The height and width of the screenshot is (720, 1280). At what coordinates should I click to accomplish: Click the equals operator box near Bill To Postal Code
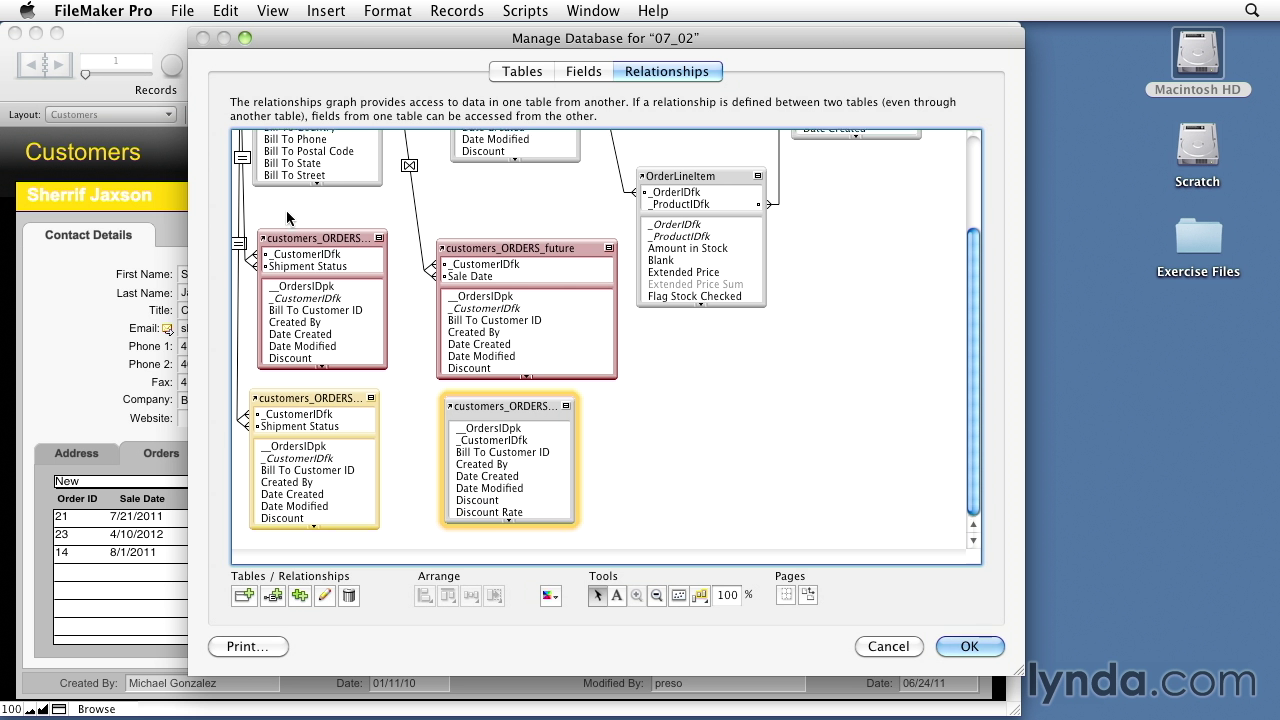click(x=242, y=157)
